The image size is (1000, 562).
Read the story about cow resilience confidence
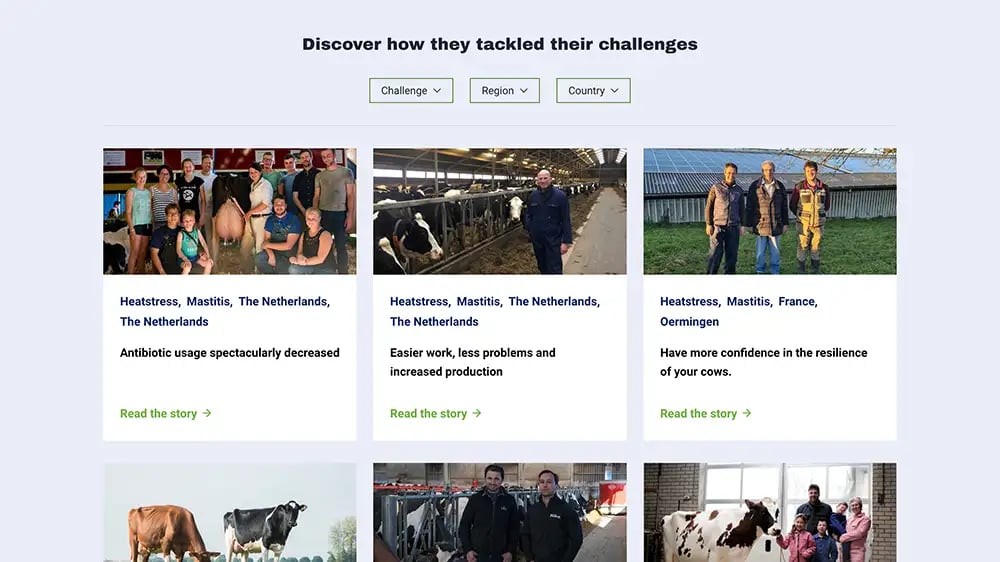tap(698, 413)
